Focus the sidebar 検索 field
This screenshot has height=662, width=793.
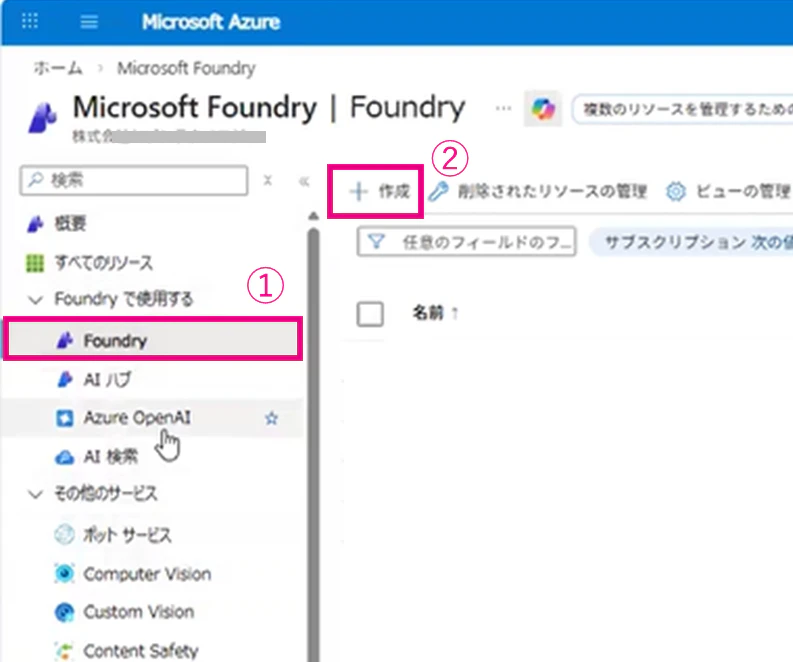134,180
